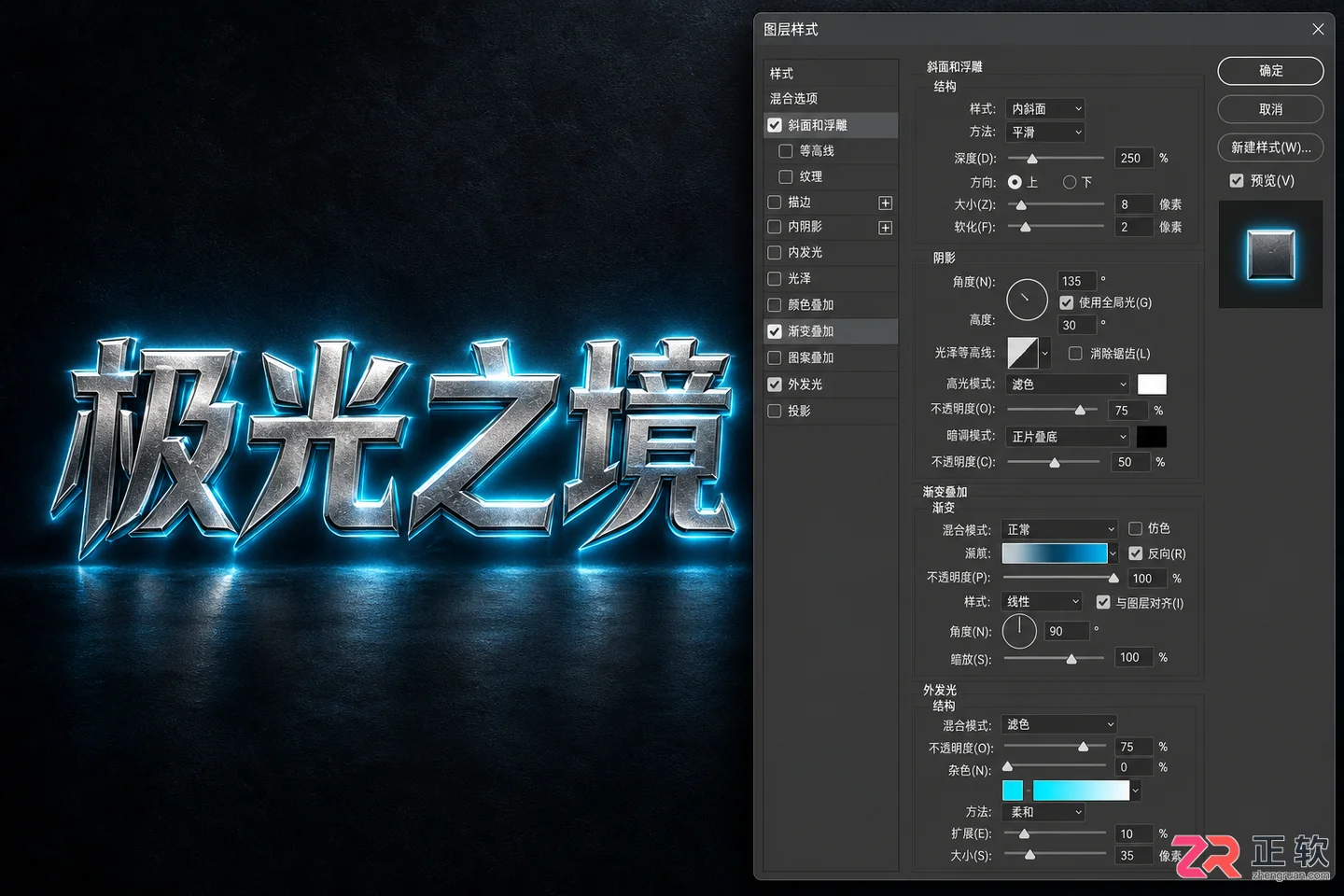
Task: Select 混合选项 in the styles list
Action: [831, 98]
